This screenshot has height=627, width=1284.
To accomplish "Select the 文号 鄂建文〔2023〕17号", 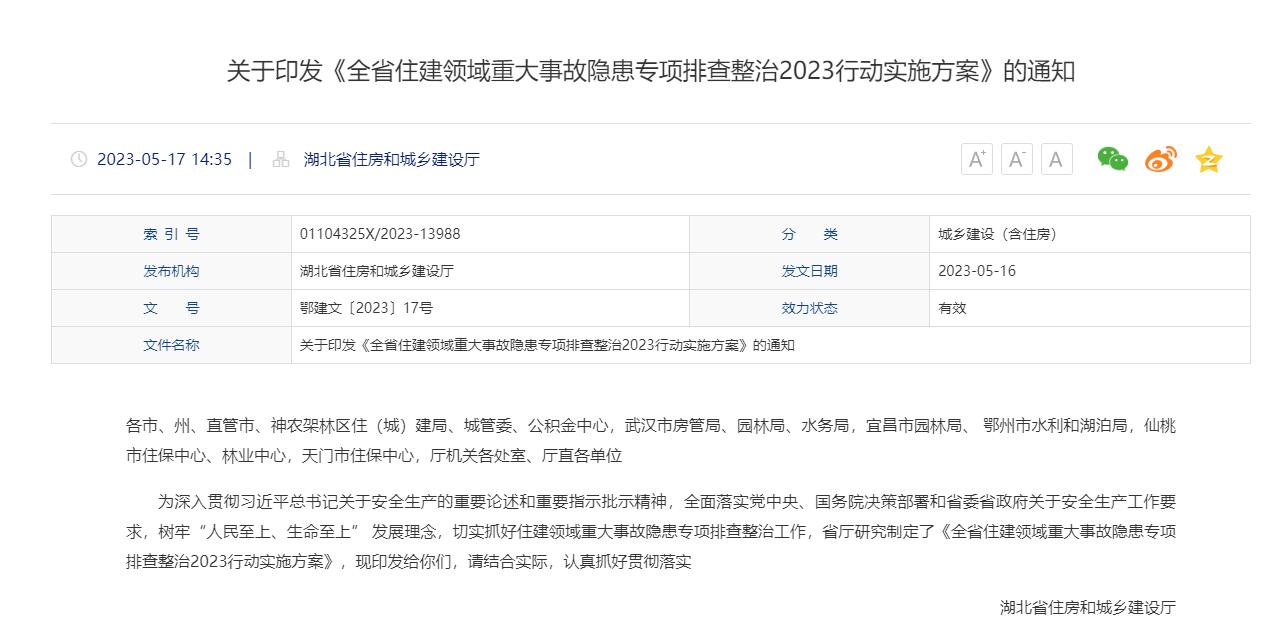I will [x=365, y=308].
